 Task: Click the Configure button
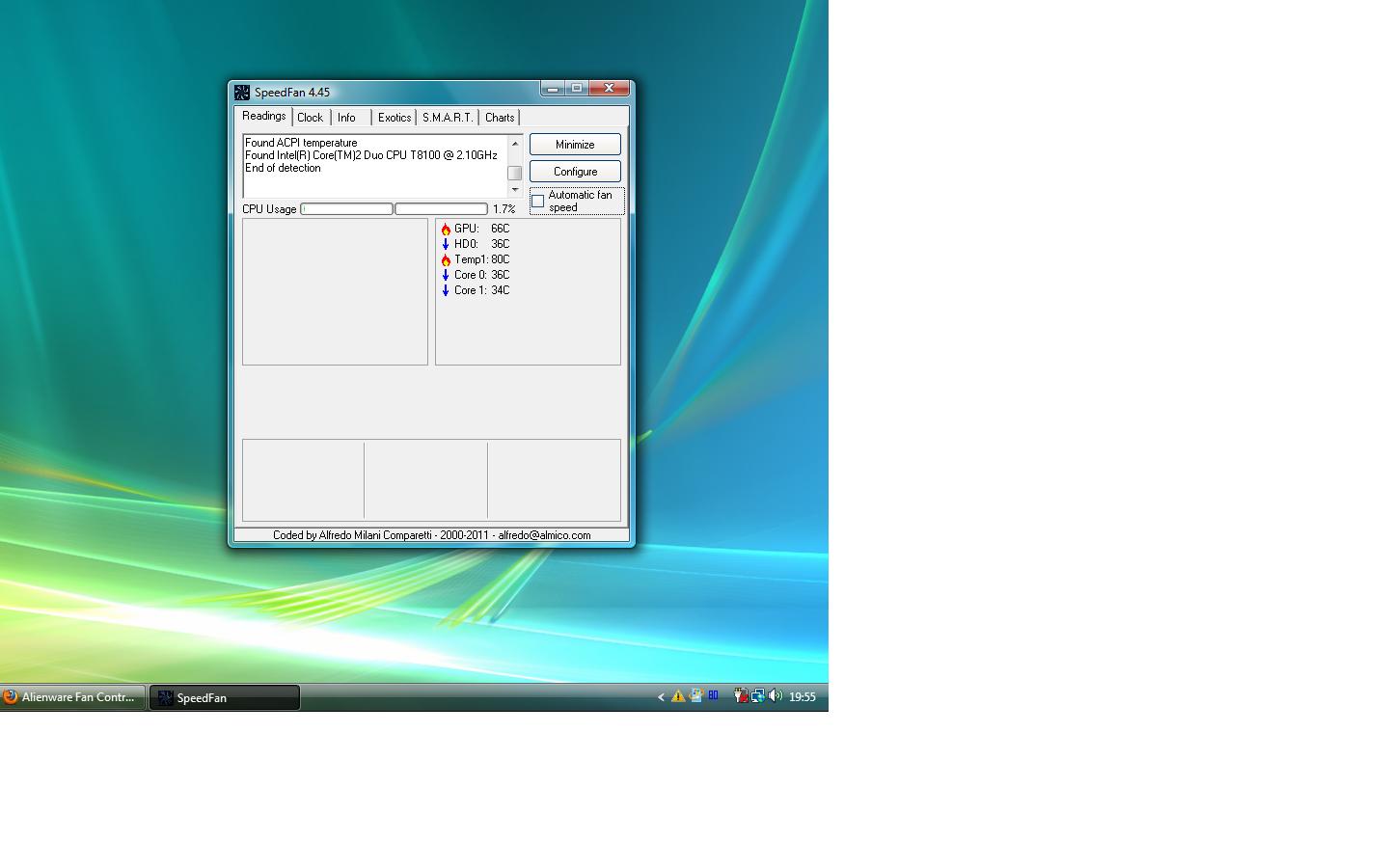click(x=575, y=172)
